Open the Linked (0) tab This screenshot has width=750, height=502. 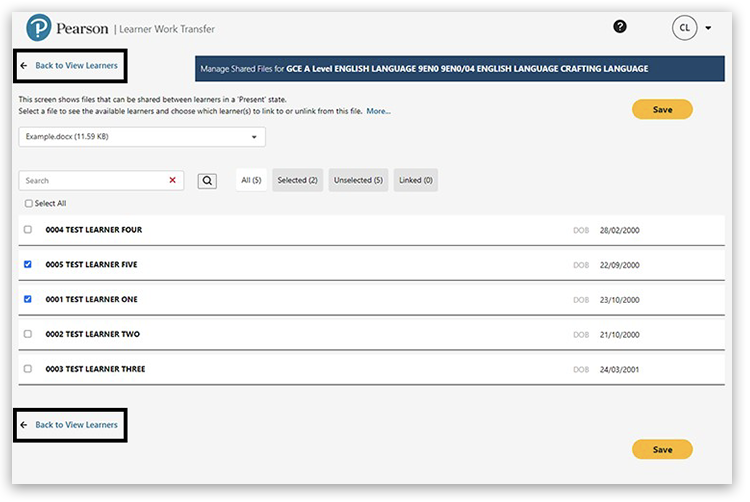point(415,180)
